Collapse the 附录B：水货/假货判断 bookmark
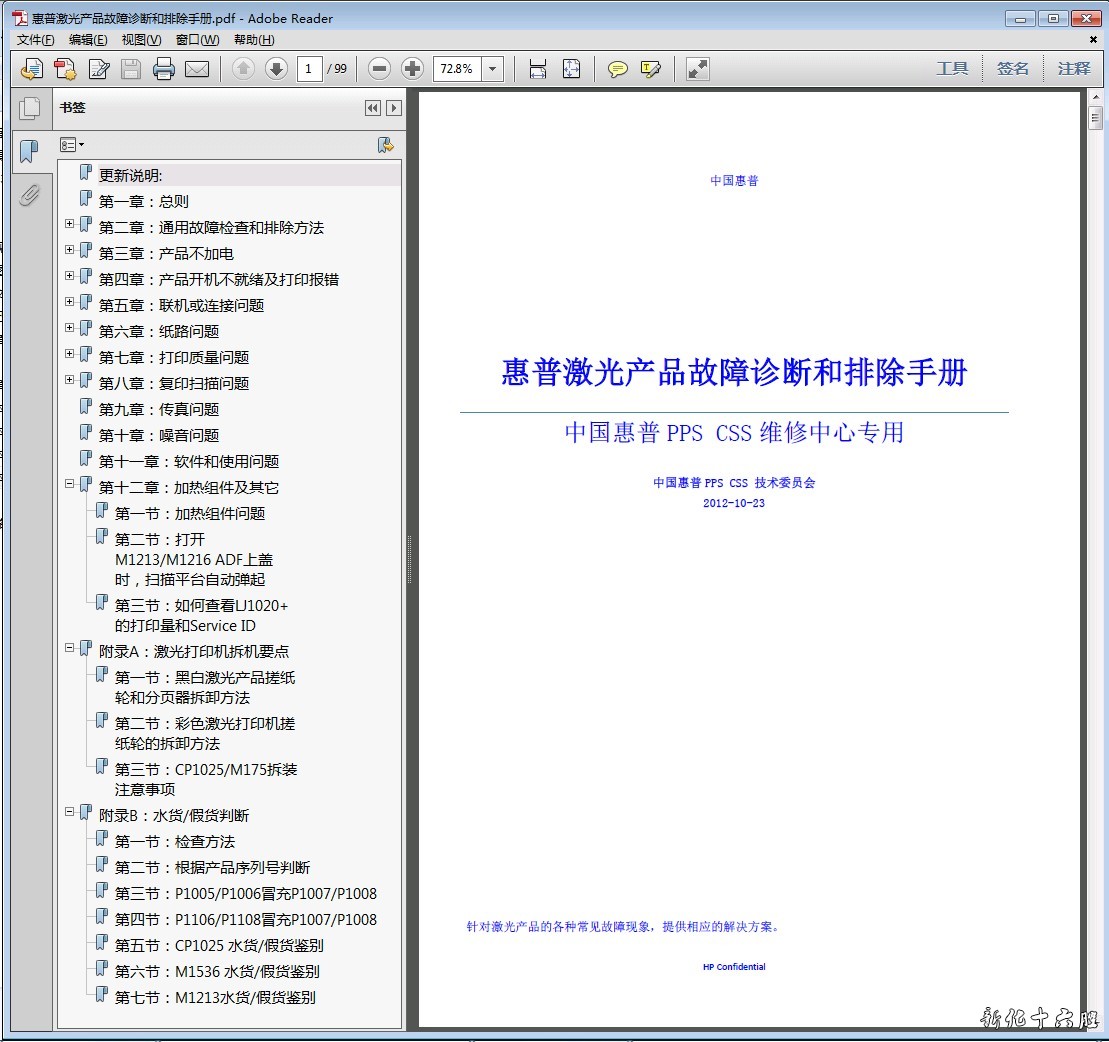 click(70, 812)
